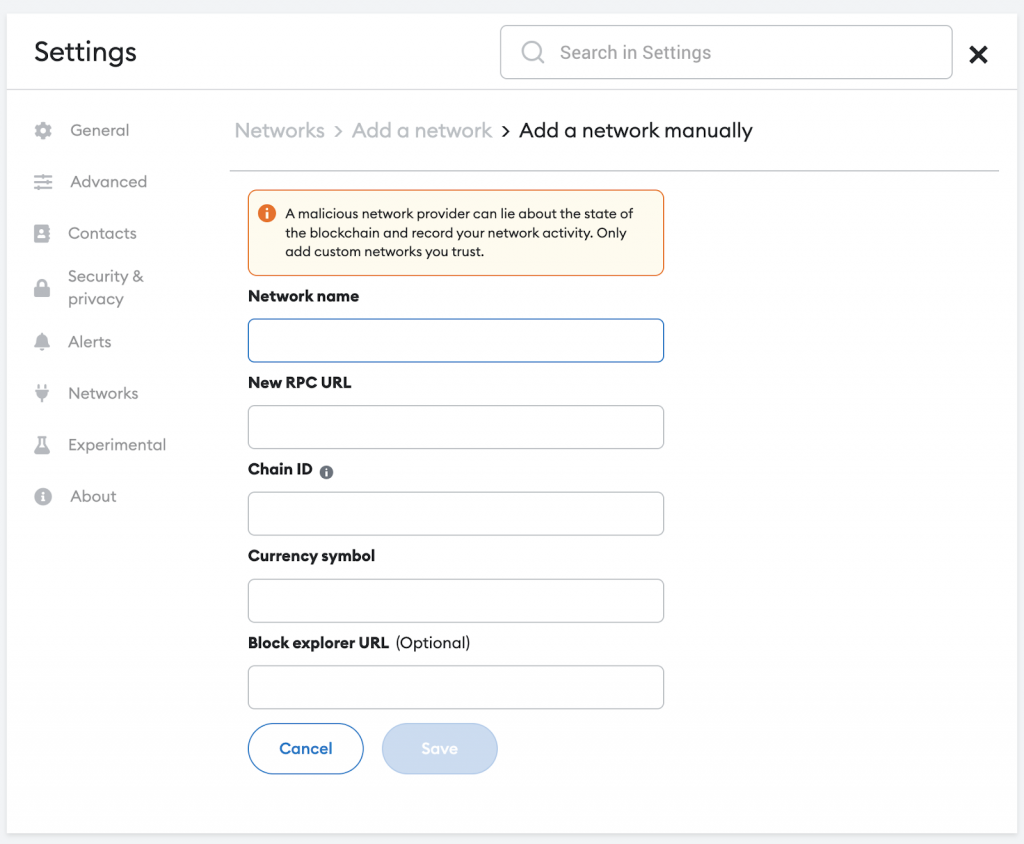Click the Alerts bell icon
This screenshot has height=844, width=1024.
[42, 342]
